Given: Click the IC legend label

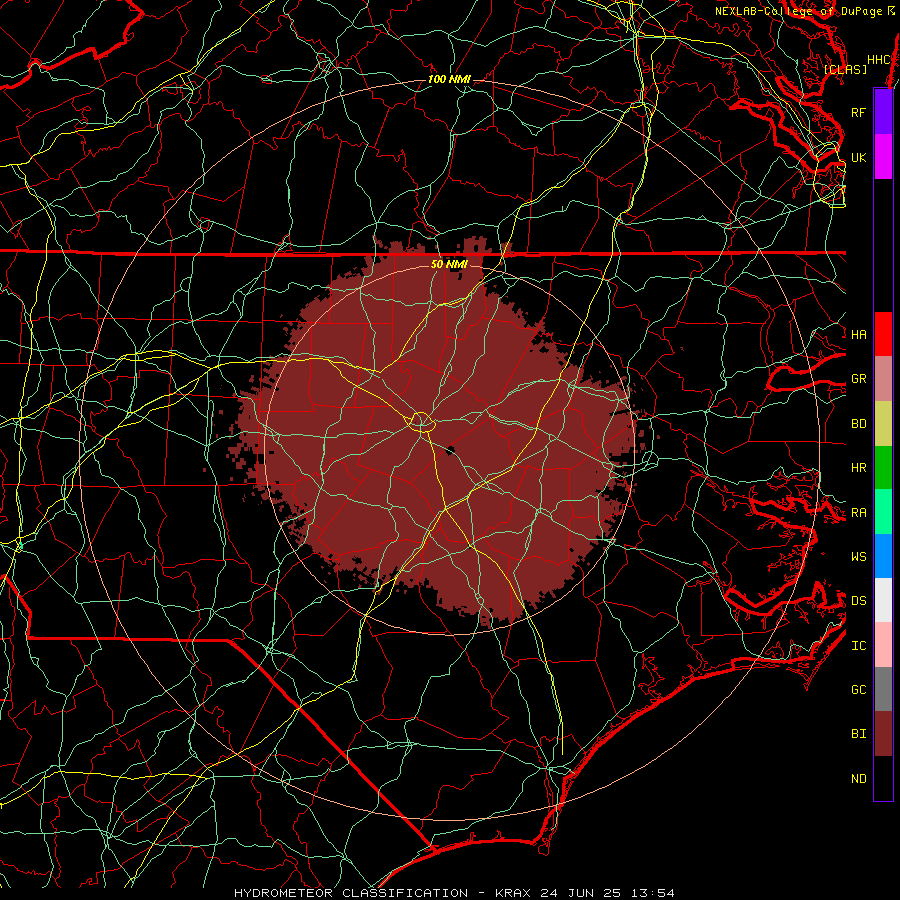Looking at the screenshot, I should 859,646.
